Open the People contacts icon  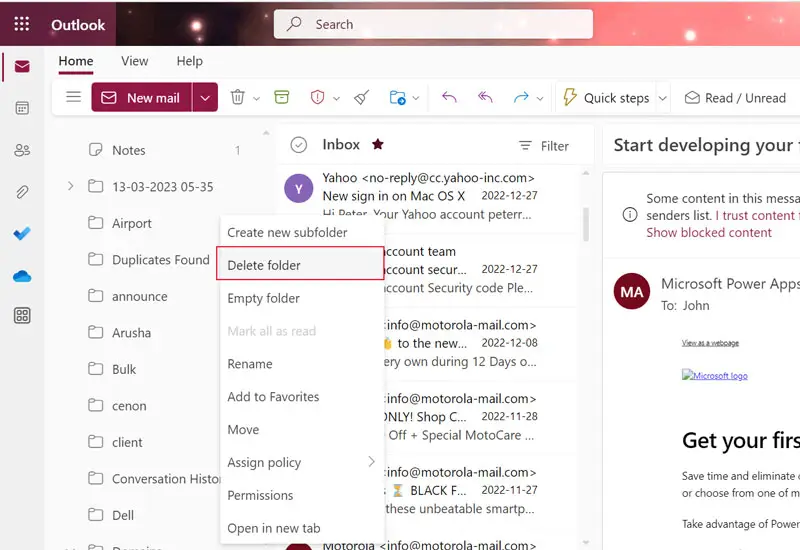(x=21, y=150)
